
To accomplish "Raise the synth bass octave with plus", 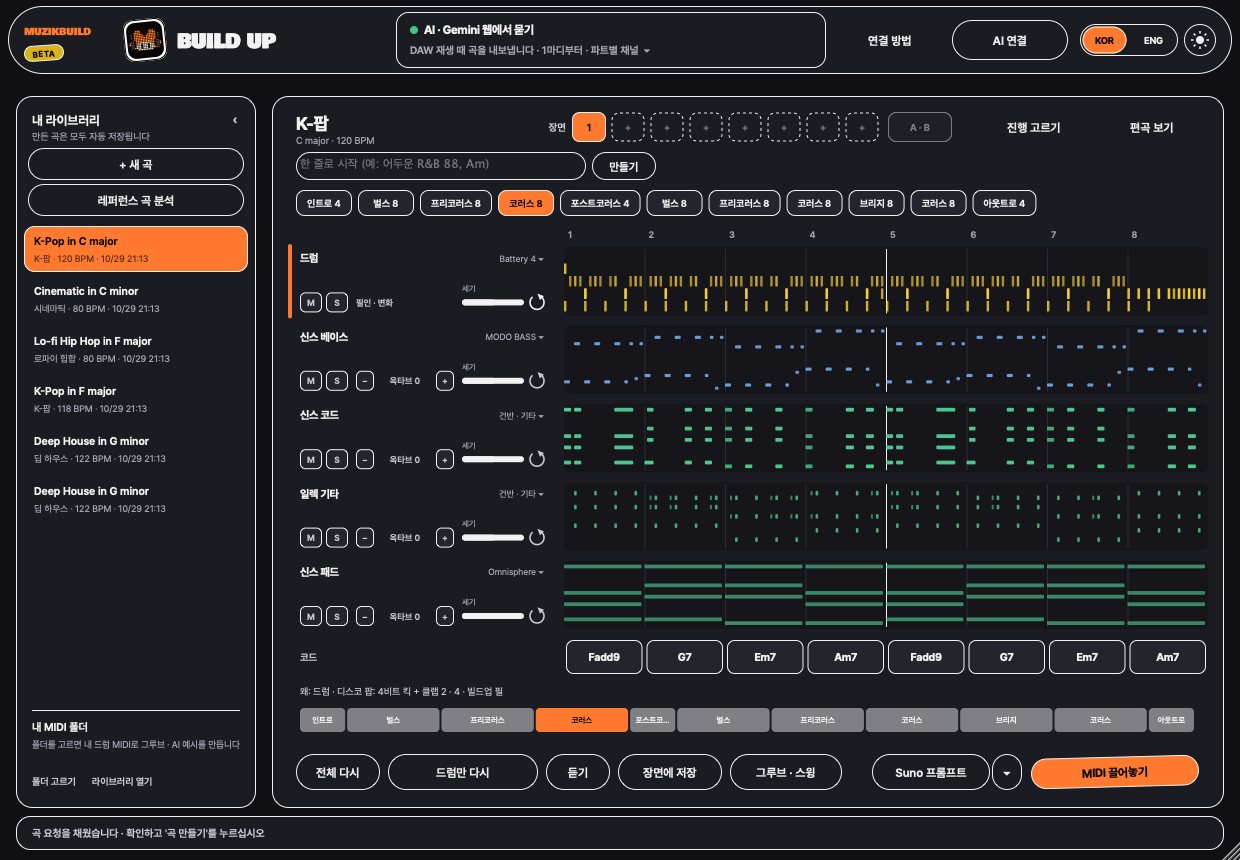I will pos(446,381).
